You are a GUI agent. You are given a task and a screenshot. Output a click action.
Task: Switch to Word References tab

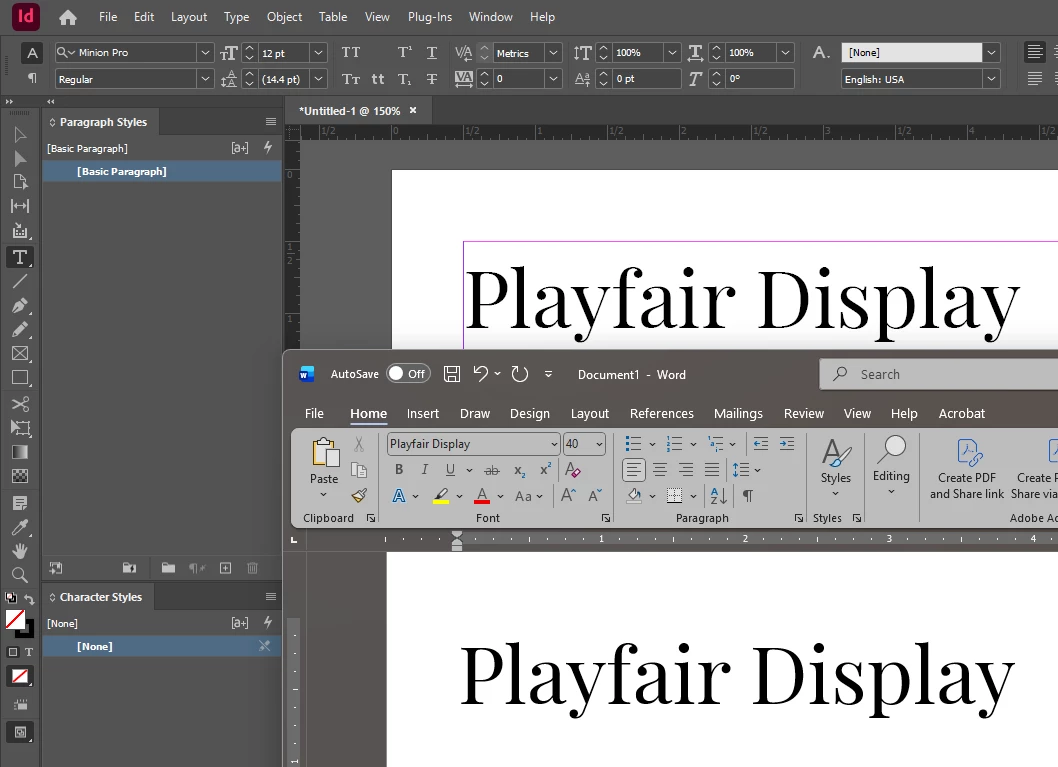(x=661, y=414)
